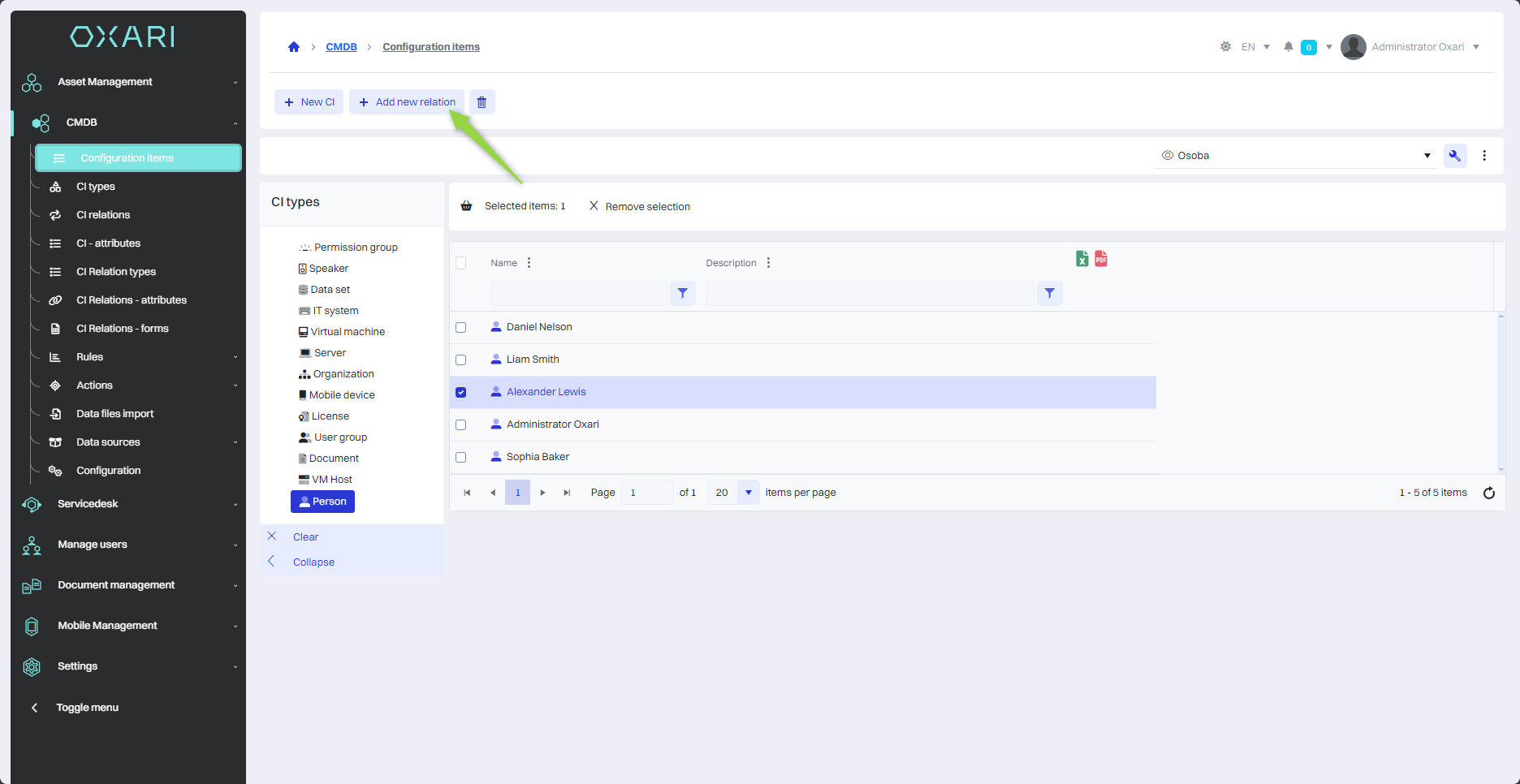The width and height of the screenshot is (1520, 784).
Task: Refresh the items grid
Action: pyautogui.click(x=1488, y=493)
